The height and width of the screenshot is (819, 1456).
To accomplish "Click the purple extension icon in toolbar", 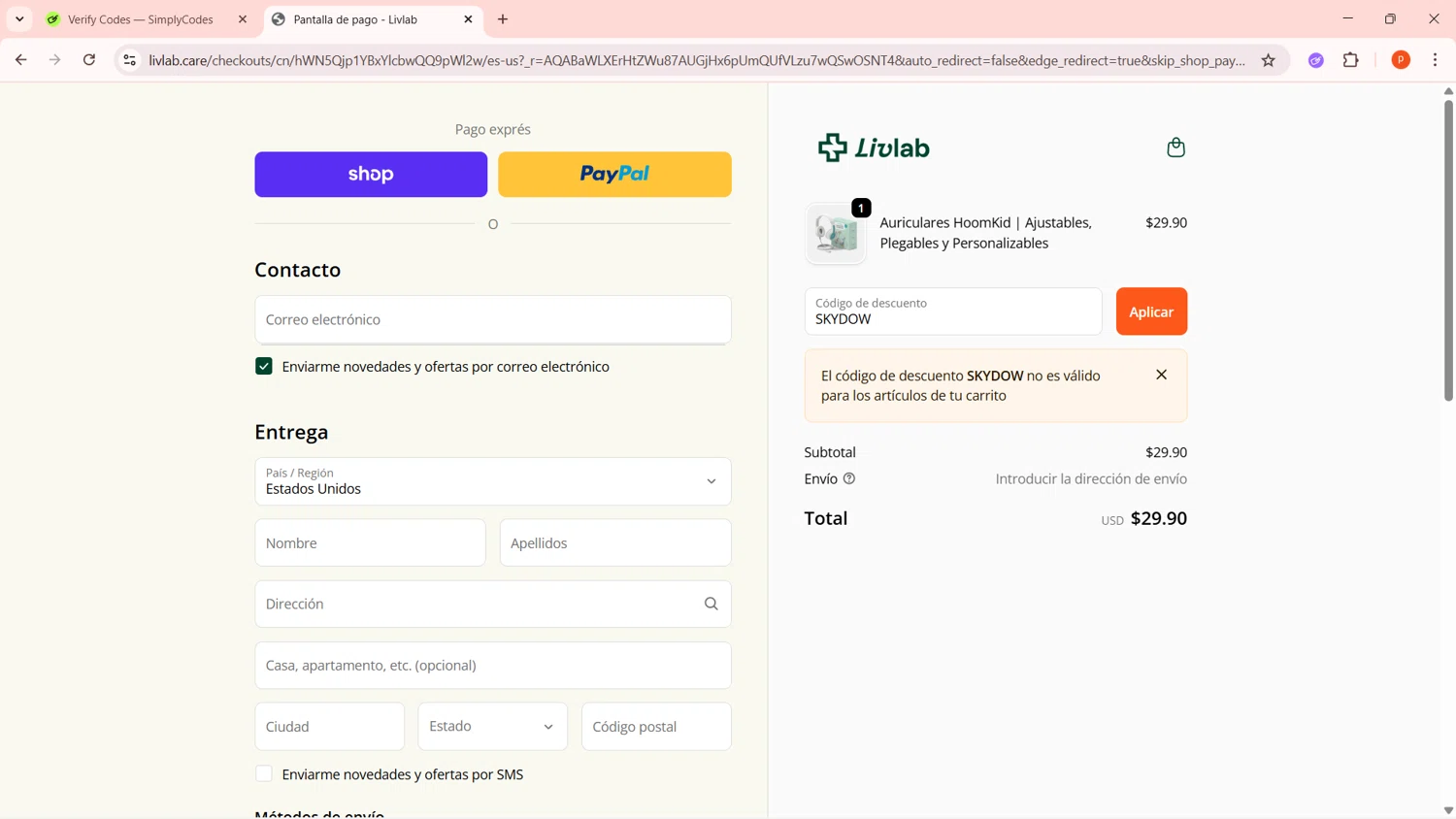I will coord(1316,60).
